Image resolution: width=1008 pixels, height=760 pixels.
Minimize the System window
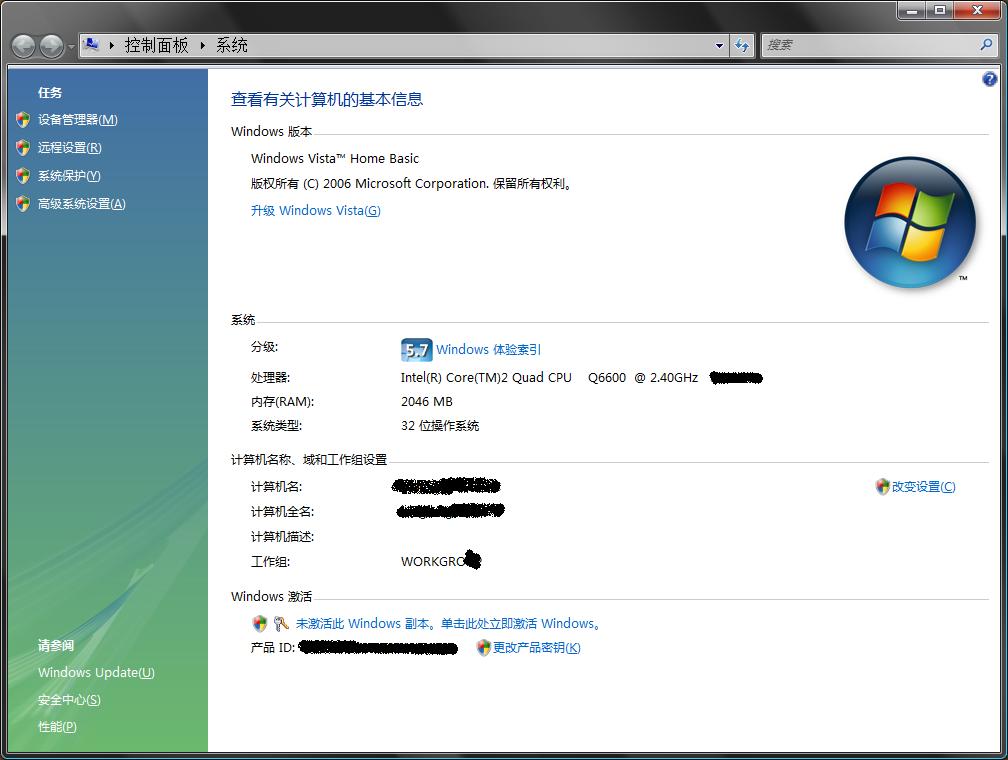click(912, 10)
